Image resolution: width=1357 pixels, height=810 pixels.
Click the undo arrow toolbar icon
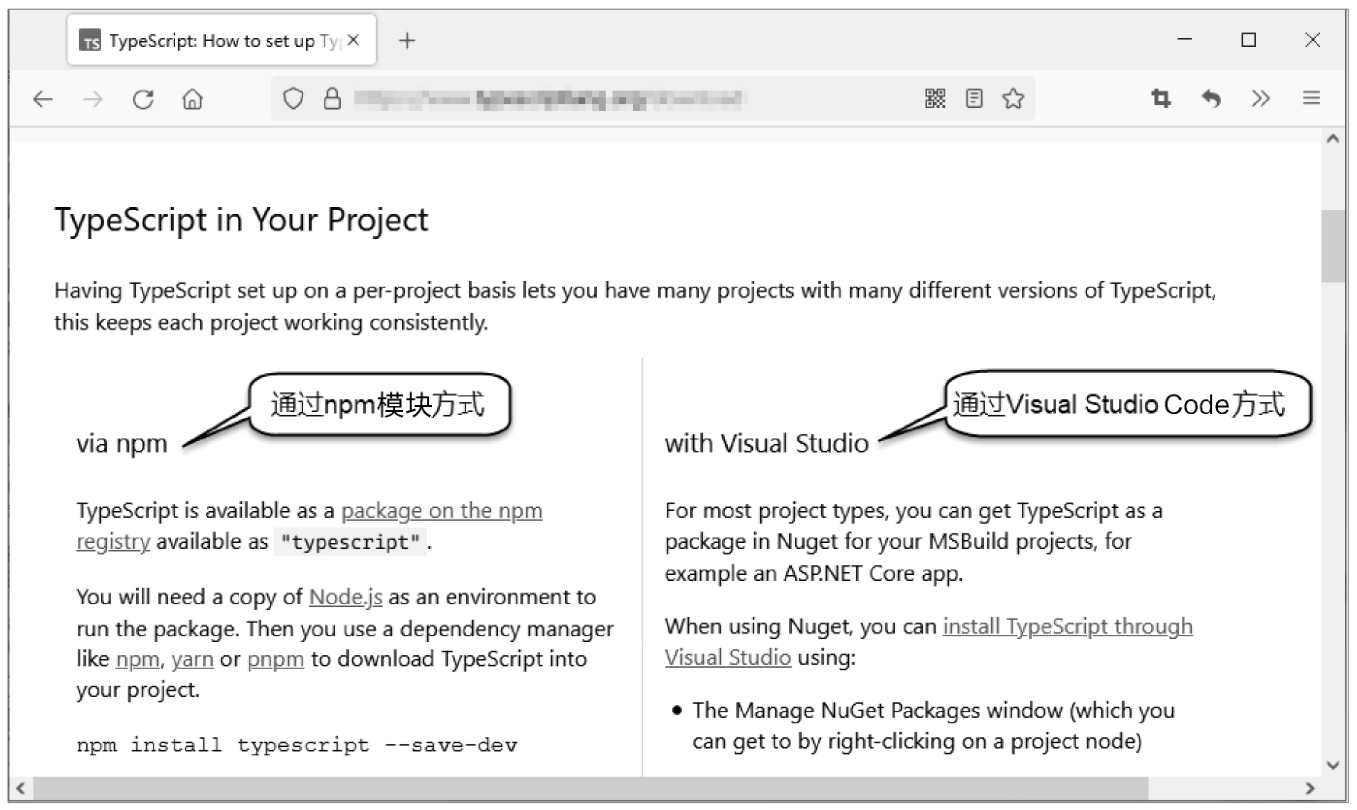click(1211, 98)
